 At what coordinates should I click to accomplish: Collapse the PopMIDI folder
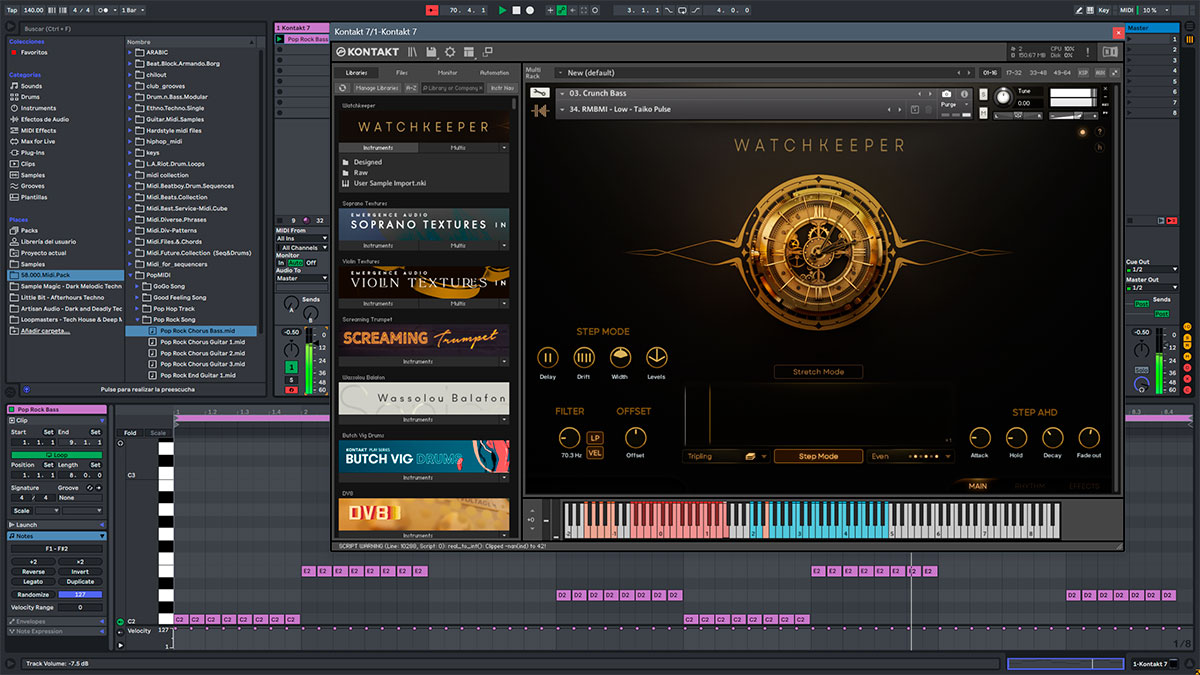tap(132, 274)
